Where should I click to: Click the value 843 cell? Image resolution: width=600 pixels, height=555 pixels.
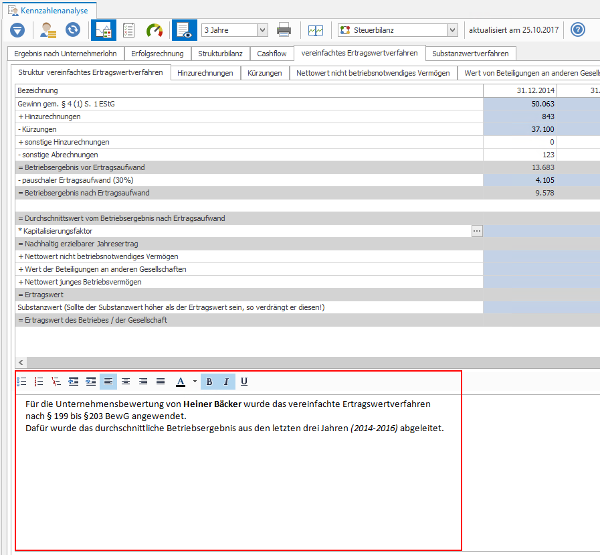point(520,117)
